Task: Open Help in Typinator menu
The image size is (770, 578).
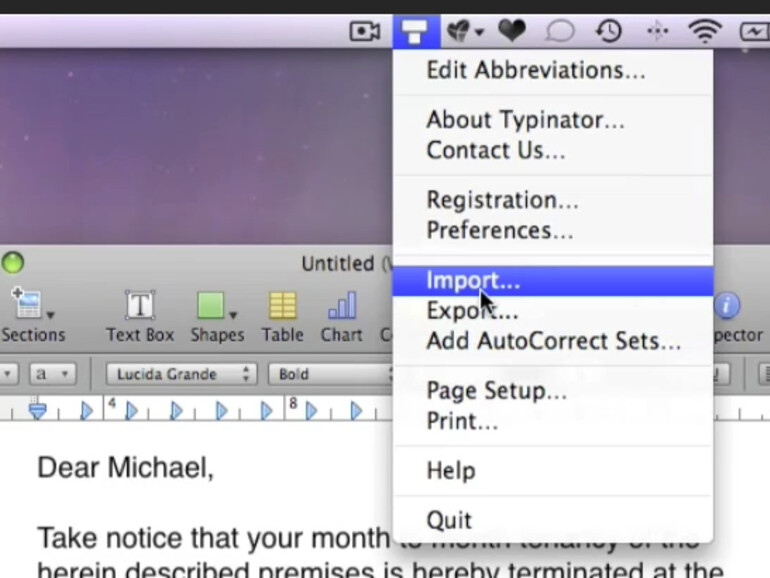Action: (x=553, y=471)
